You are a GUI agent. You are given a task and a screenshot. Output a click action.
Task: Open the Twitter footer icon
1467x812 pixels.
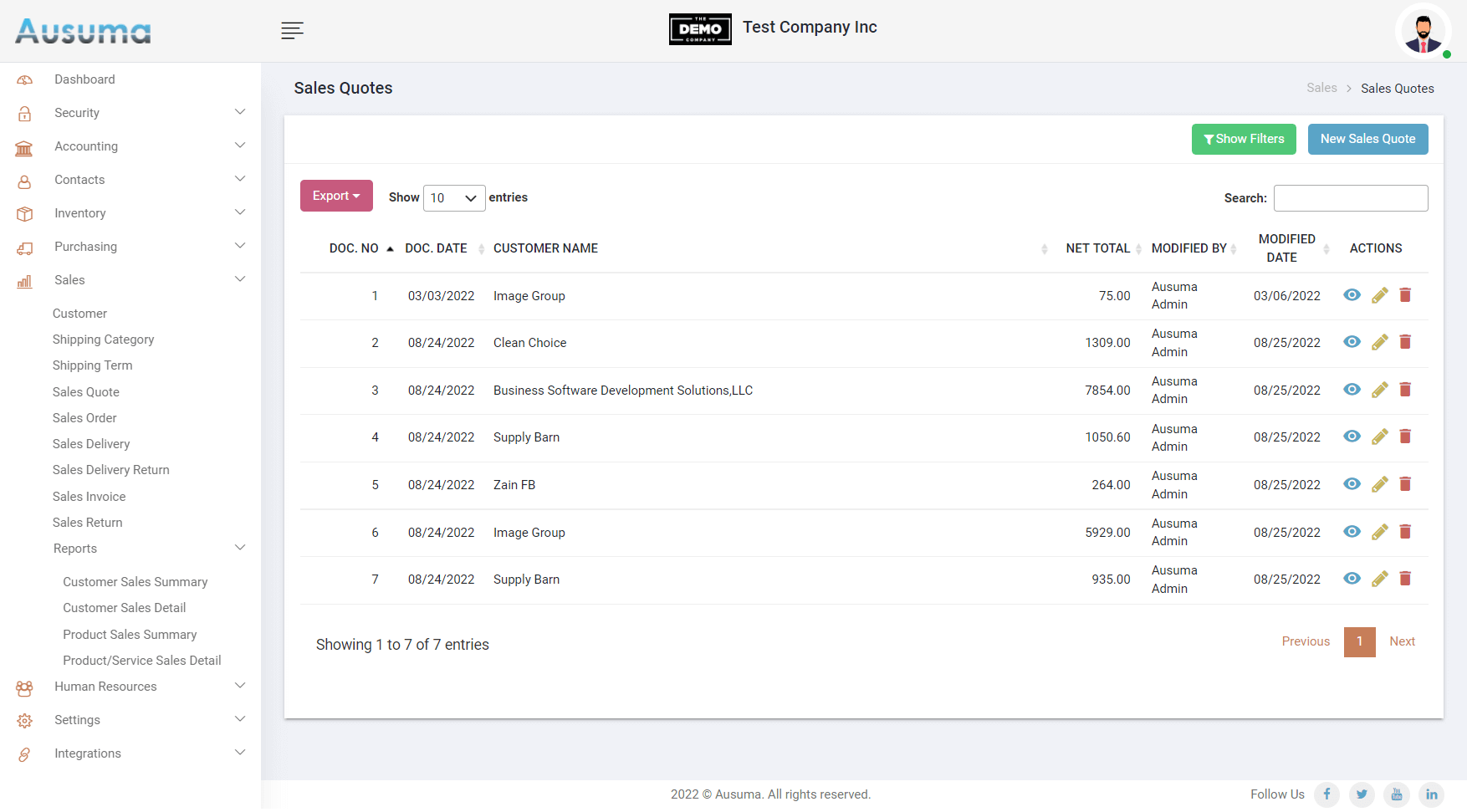(1362, 794)
